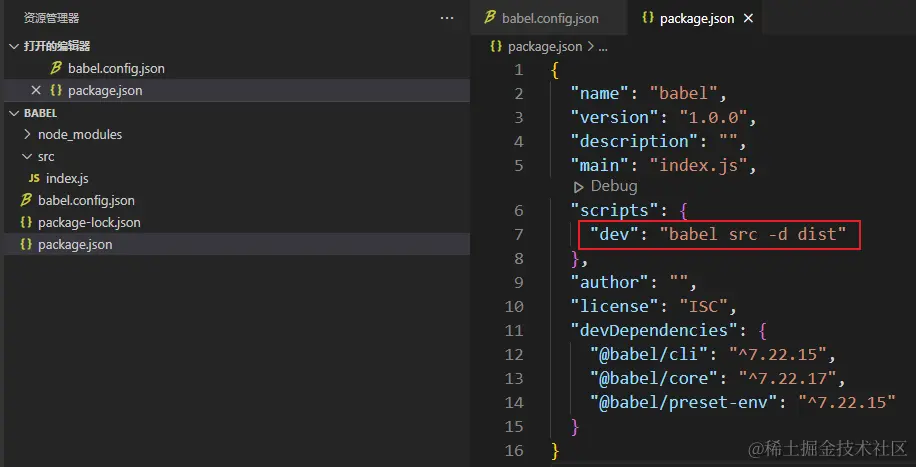Close the package.json editor tab
The width and height of the screenshot is (916, 467).
click(748, 18)
